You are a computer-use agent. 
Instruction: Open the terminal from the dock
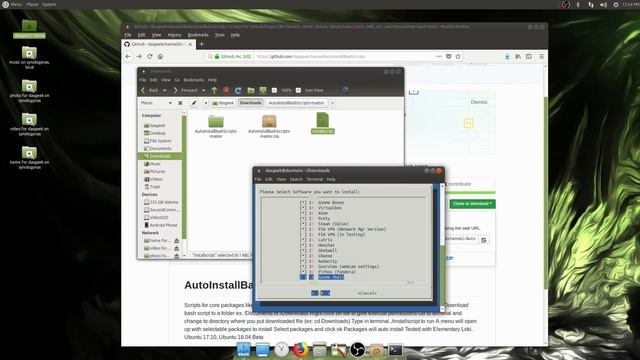(x=395, y=350)
